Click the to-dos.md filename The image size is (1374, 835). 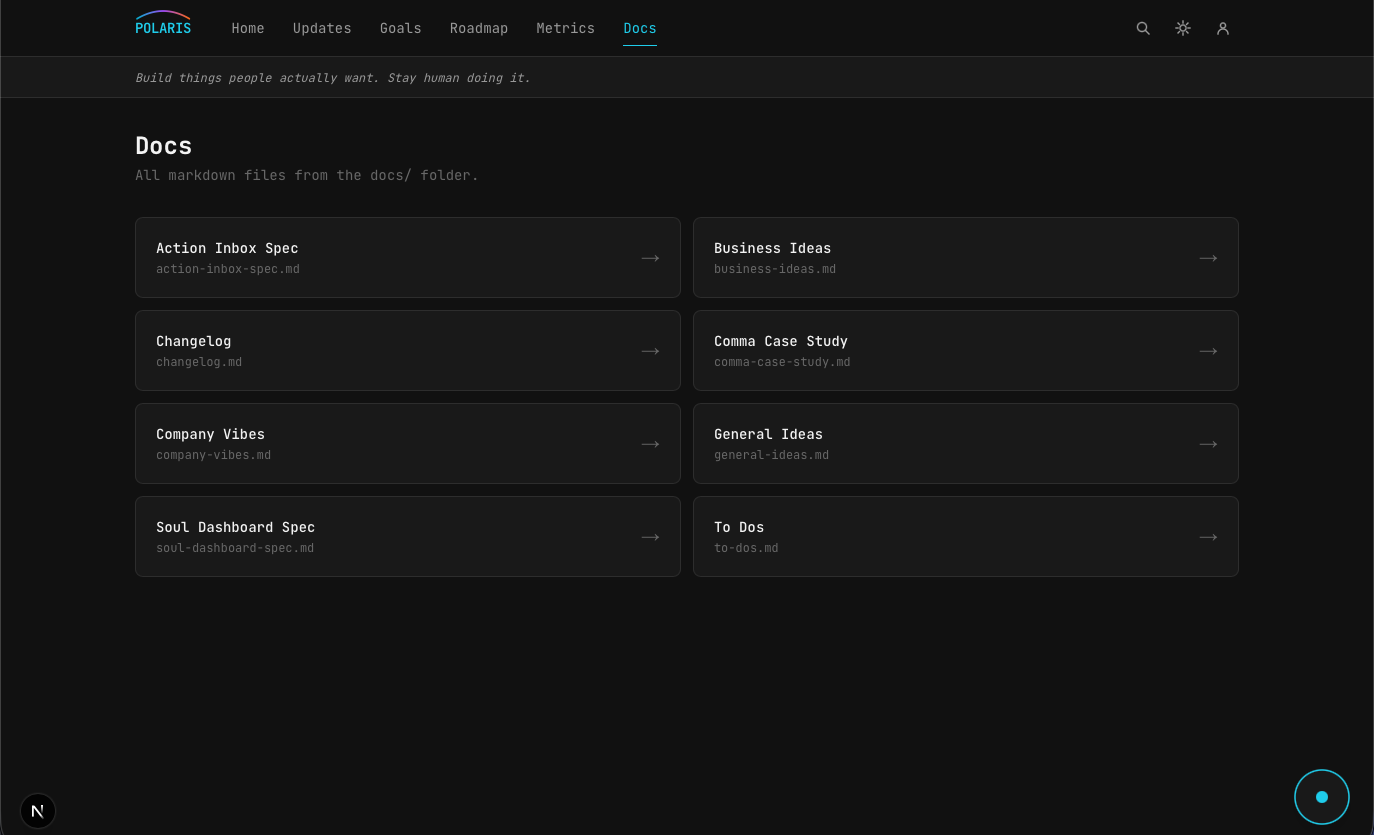tap(746, 548)
